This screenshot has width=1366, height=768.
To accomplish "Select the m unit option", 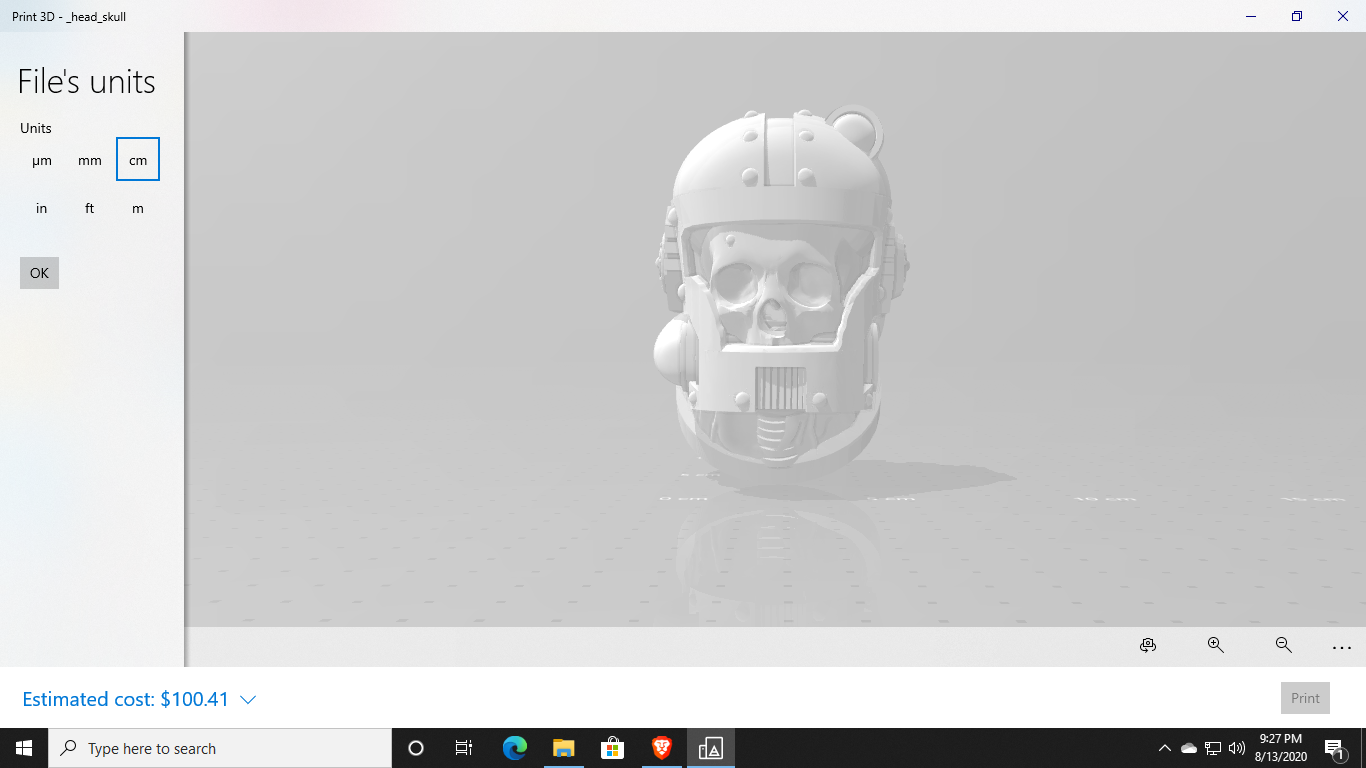I will 138,208.
